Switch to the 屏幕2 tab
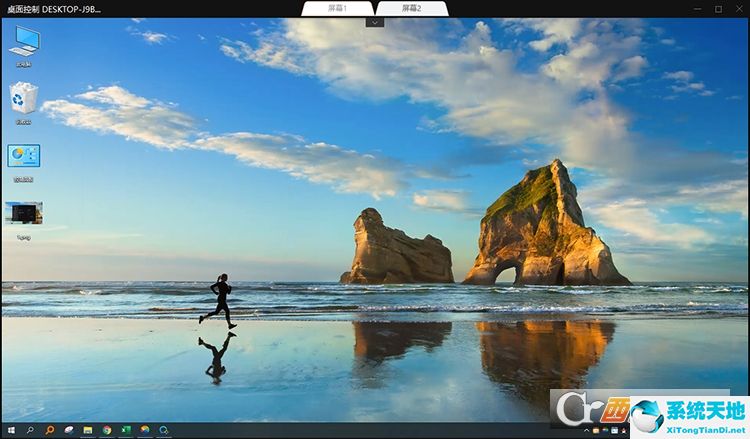 click(x=411, y=8)
